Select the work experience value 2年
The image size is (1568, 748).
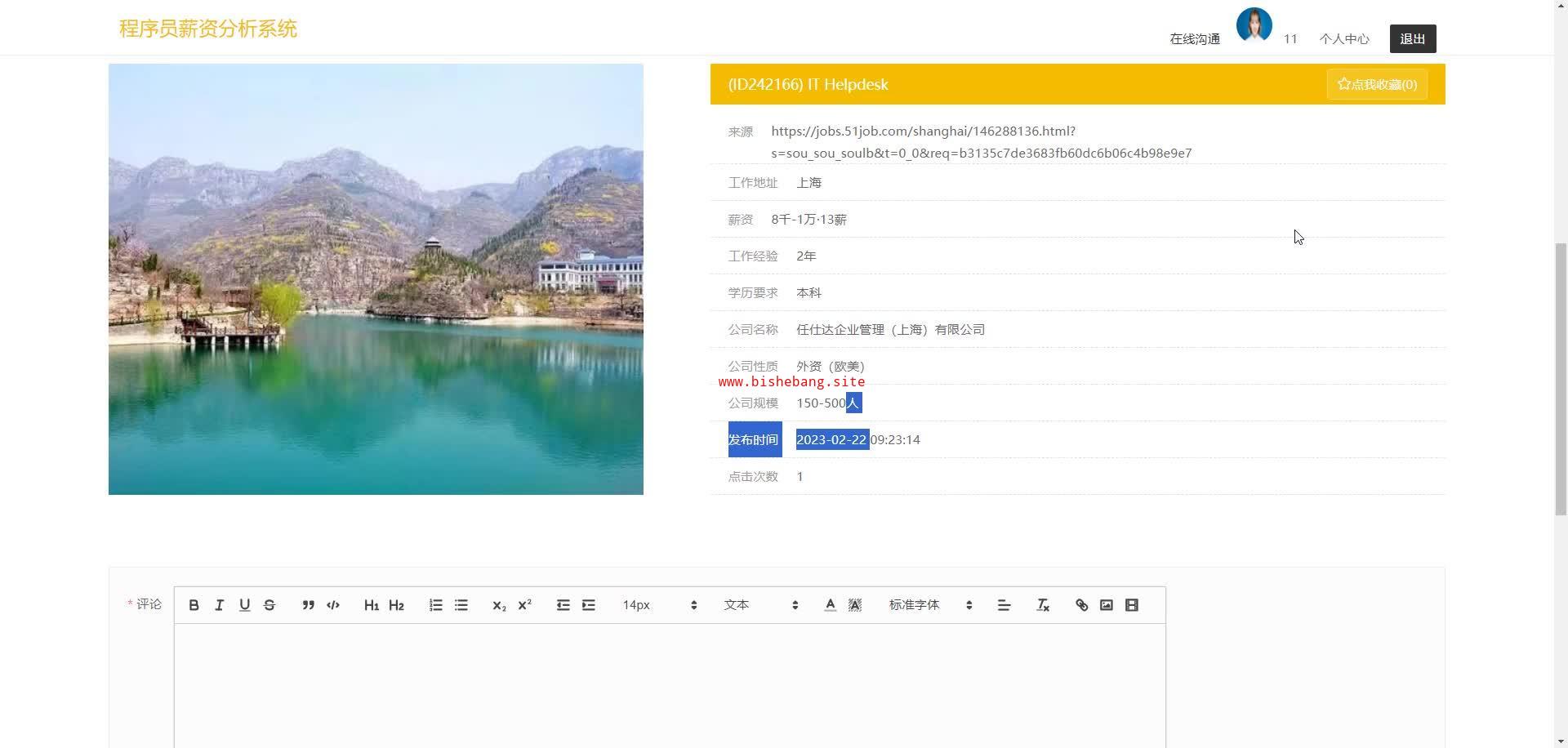[806, 256]
